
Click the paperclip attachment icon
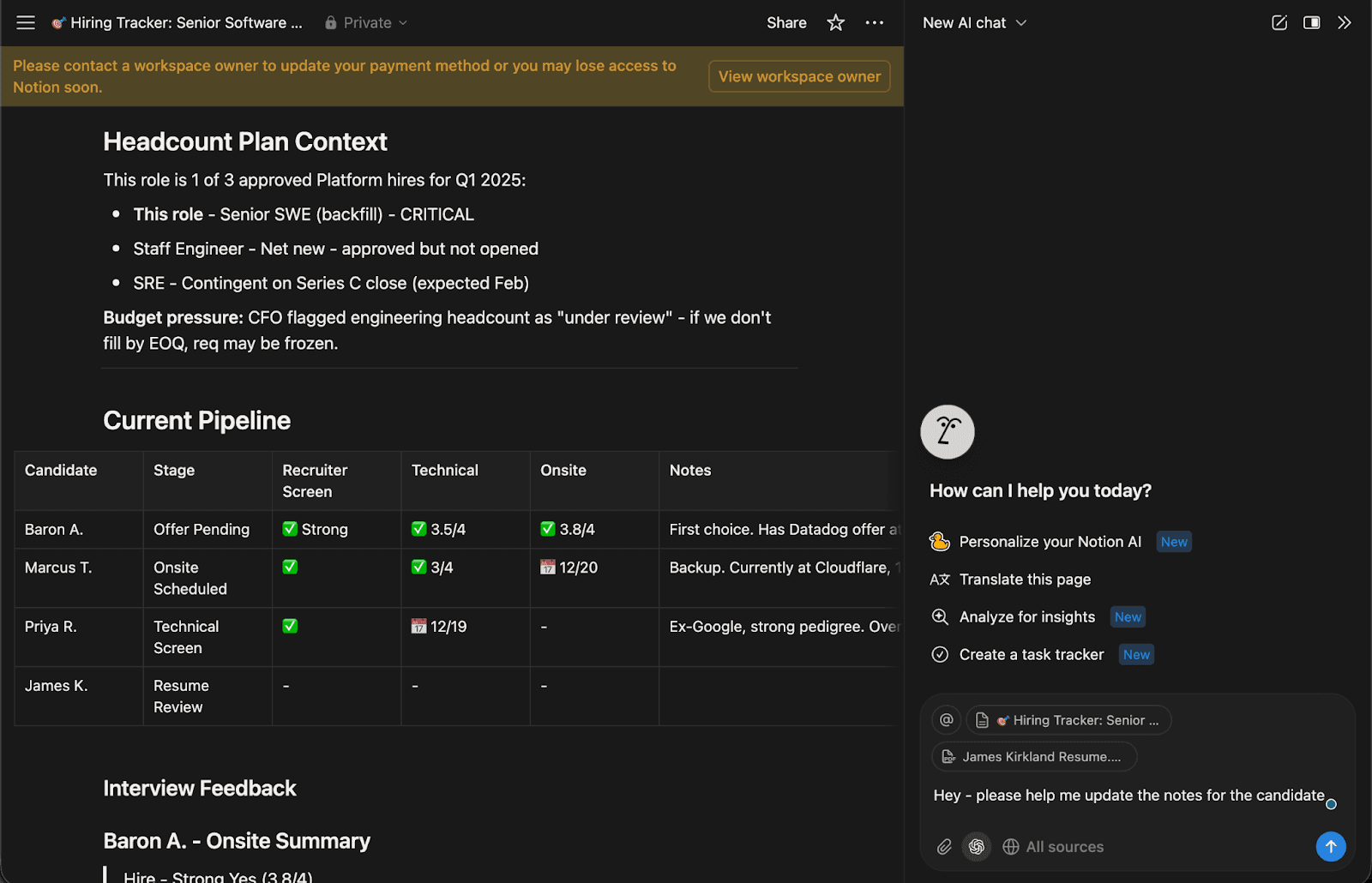click(x=943, y=846)
